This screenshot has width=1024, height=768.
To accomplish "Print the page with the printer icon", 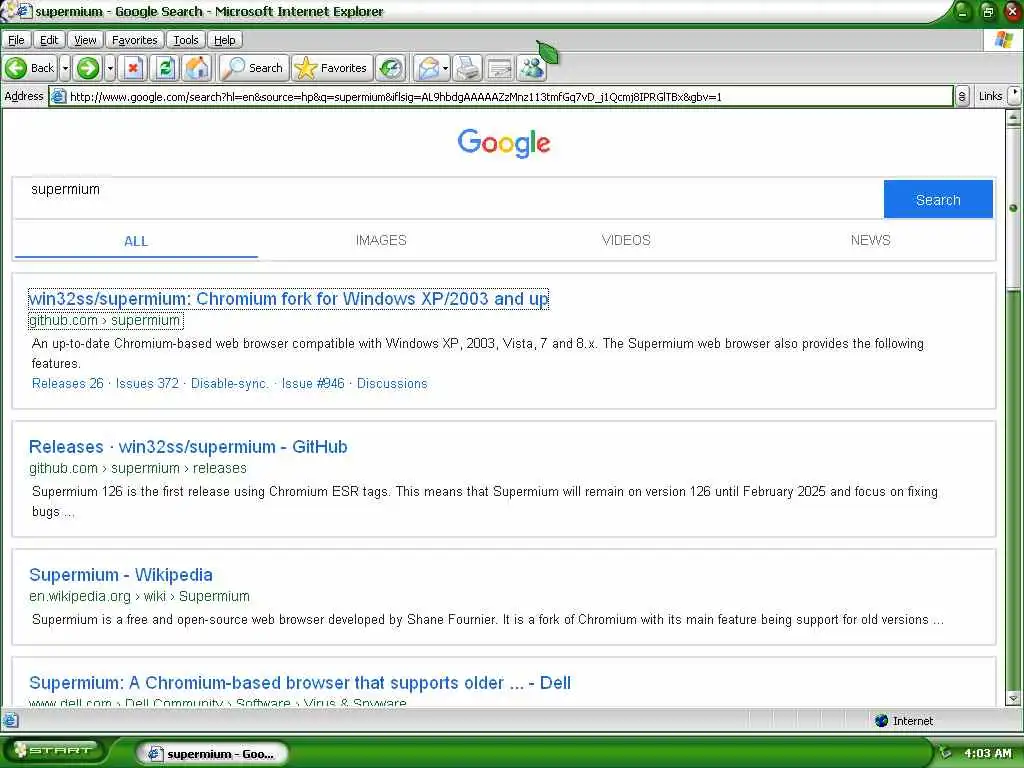I will pyautogui.click(x=468, y=68).
